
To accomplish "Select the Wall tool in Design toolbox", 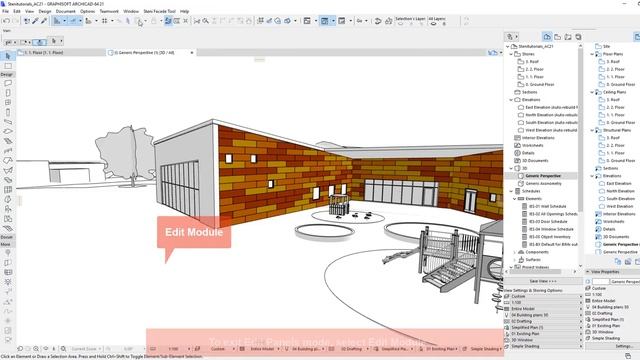I will (x=8, y=83).
